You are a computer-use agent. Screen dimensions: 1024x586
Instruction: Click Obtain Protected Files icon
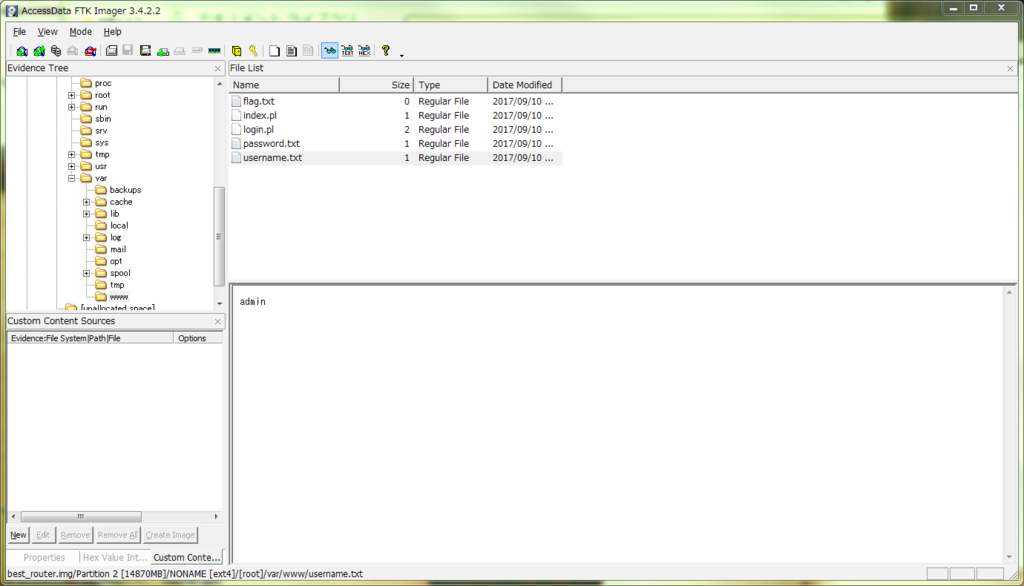click(x=236, y=50)
